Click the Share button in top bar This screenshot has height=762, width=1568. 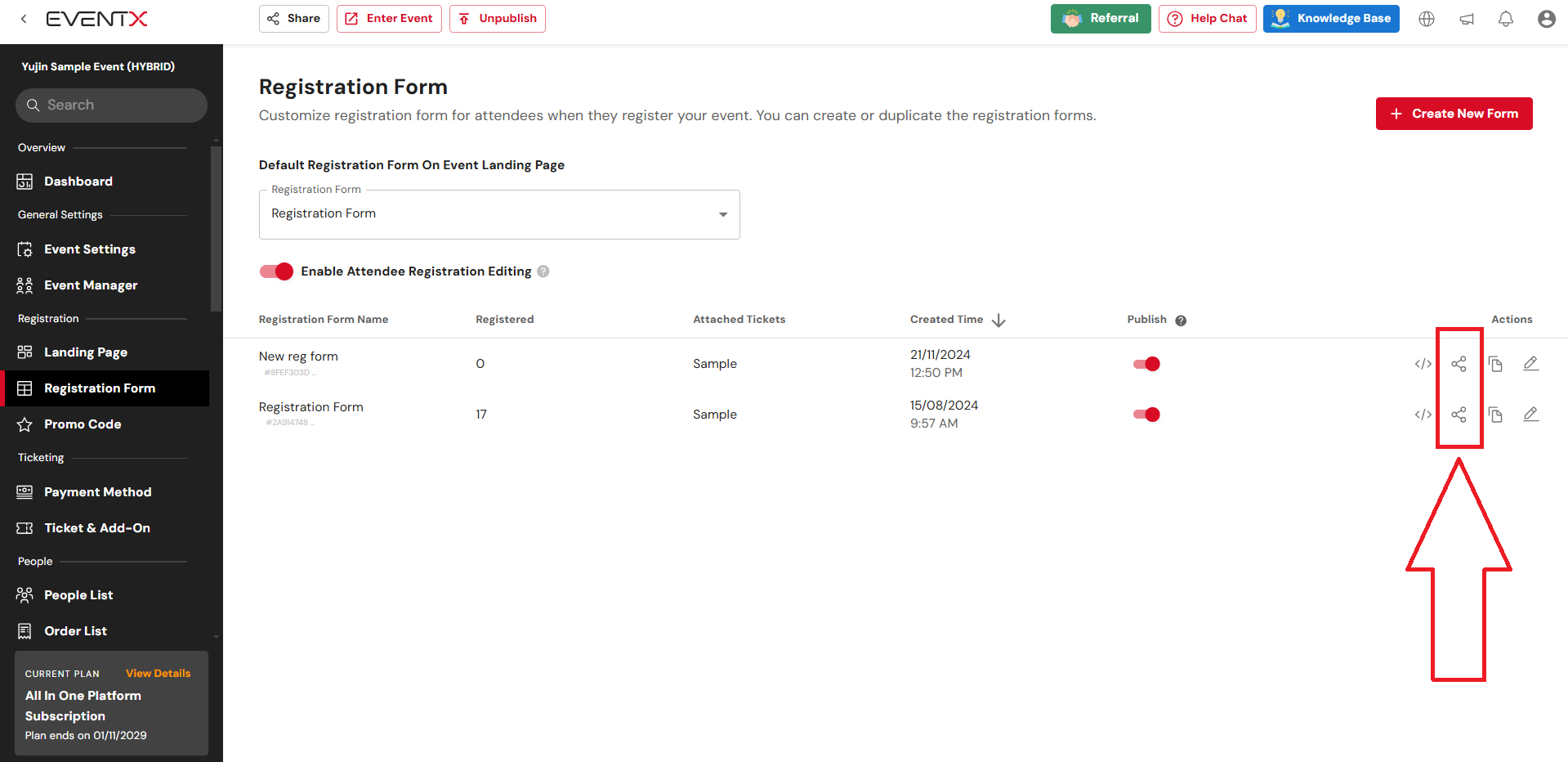point(294,19)
